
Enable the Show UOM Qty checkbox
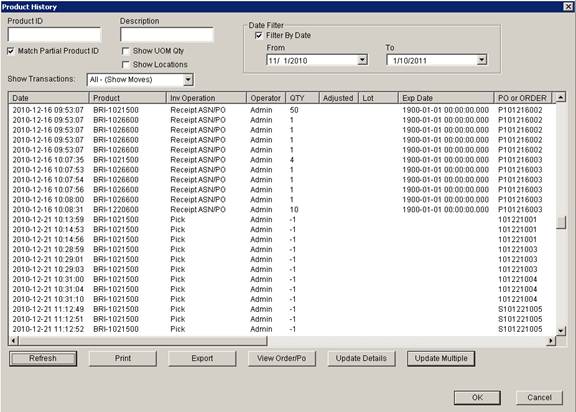coord(126,51)
